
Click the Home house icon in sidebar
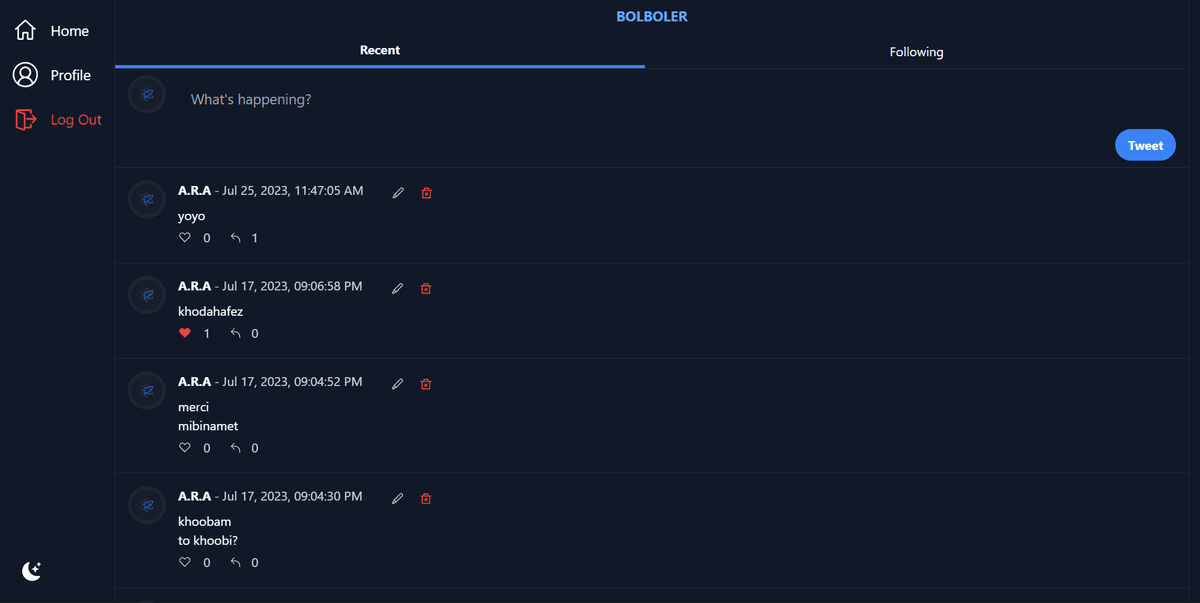coord(25,31)
